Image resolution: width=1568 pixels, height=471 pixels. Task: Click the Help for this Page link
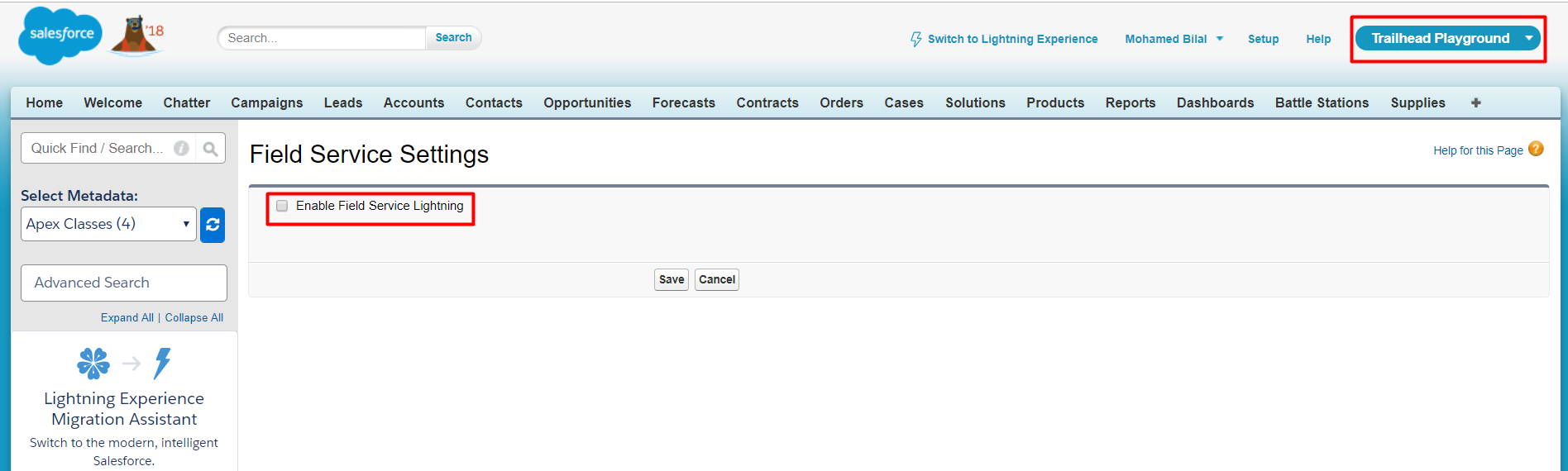click(1479, 150)
